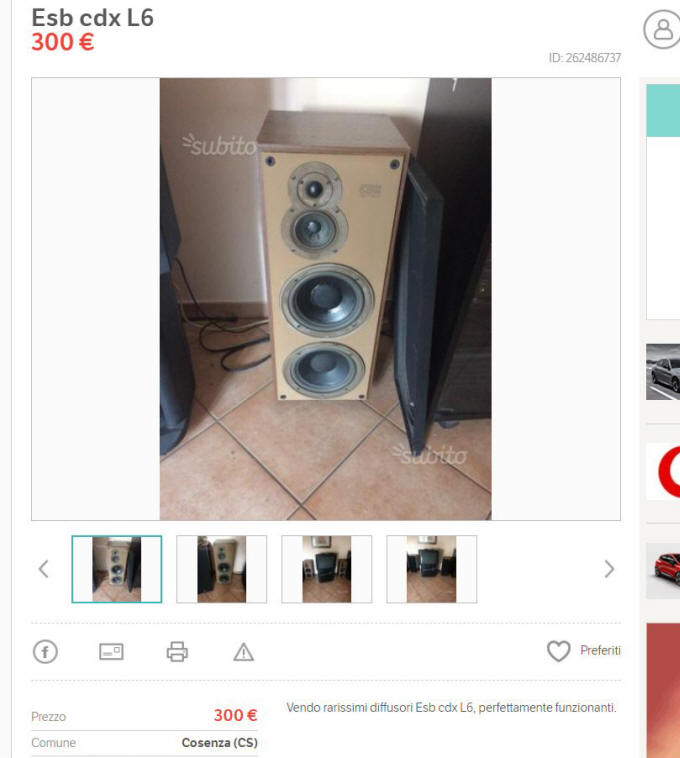Select fourth thumbnail in gallery

[x=432, y=569]
